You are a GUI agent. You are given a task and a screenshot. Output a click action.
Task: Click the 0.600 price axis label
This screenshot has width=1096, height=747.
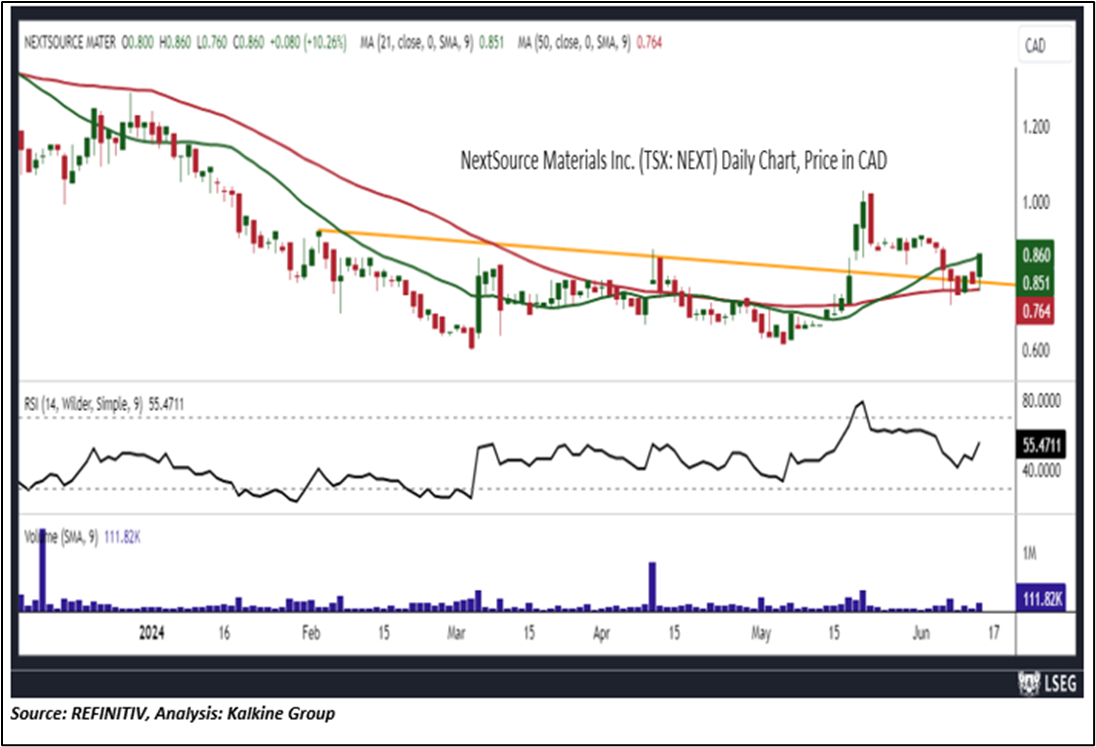tap(1035, 351)
